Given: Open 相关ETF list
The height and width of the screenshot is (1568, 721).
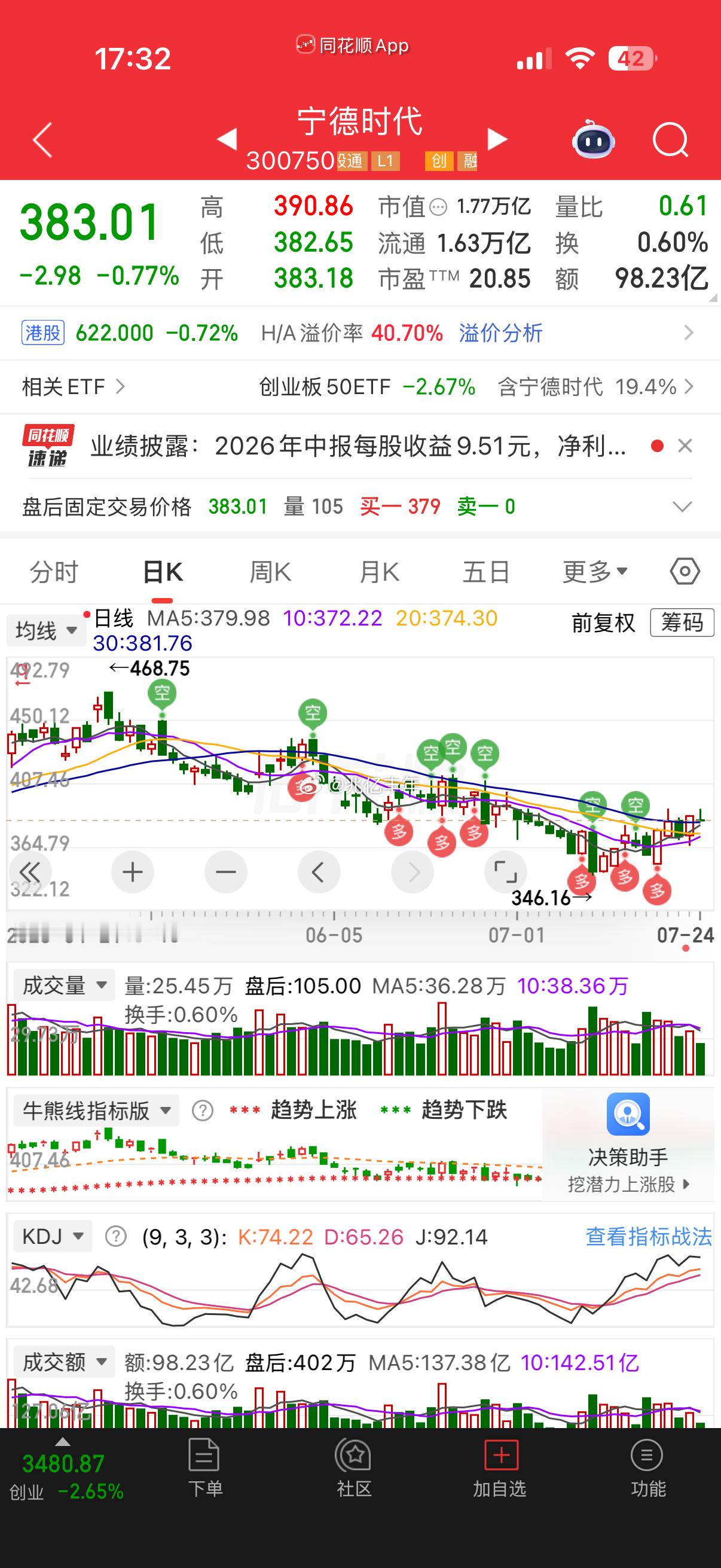Looking at the screenshot, I should click(73, 386).
